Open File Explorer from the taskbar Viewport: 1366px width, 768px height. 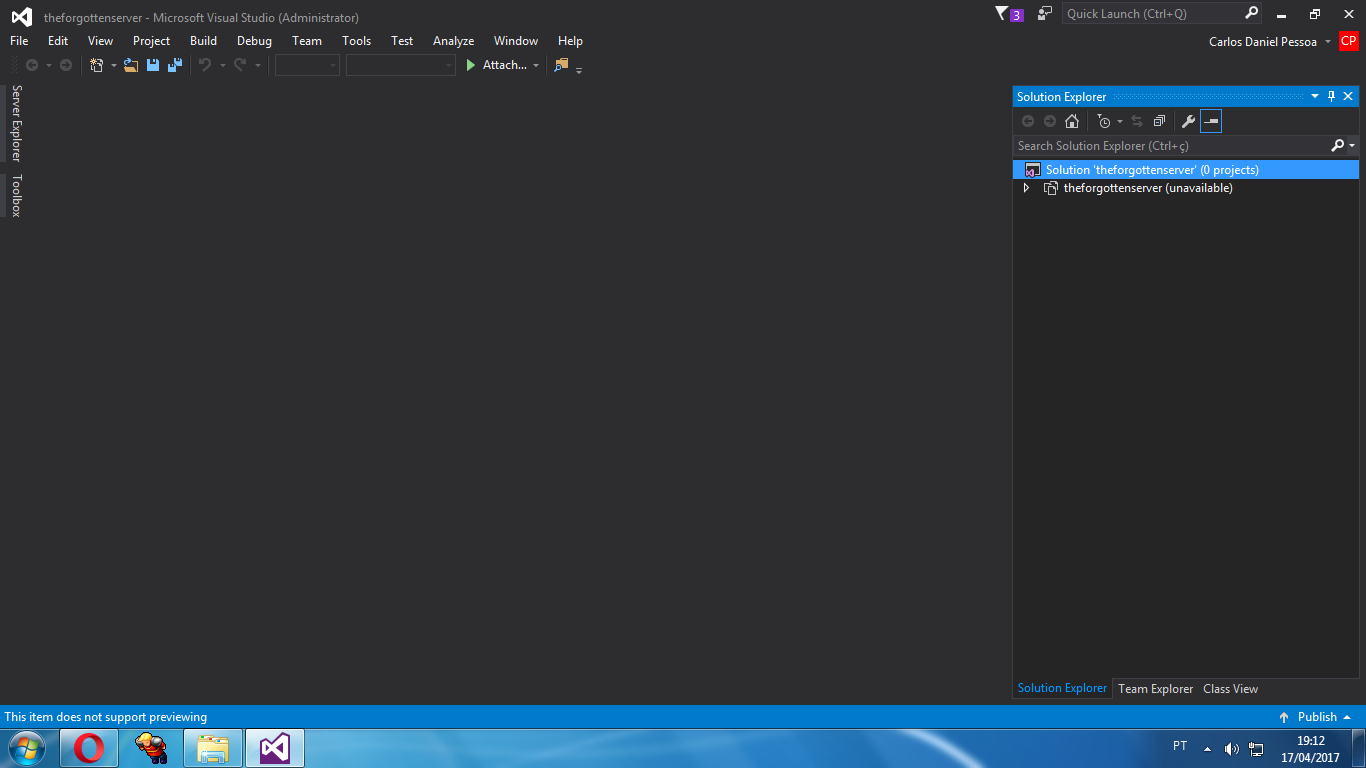tap(213, 748)
